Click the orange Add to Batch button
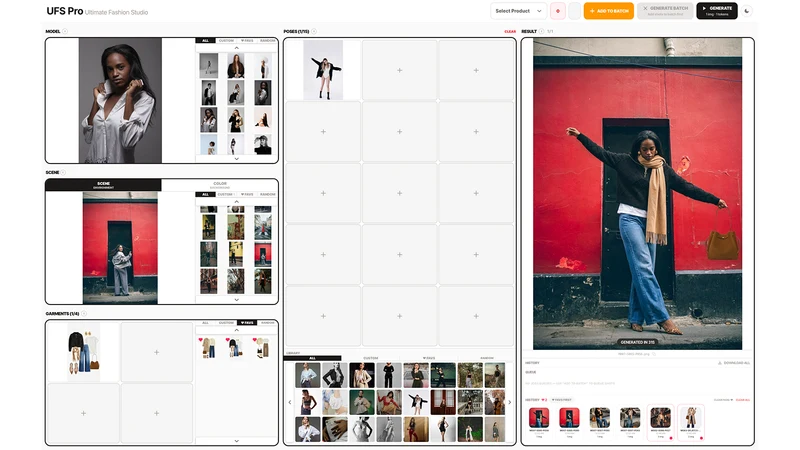Image resolution: width=800 pixels, height=450 pixels. click(609, 11)
